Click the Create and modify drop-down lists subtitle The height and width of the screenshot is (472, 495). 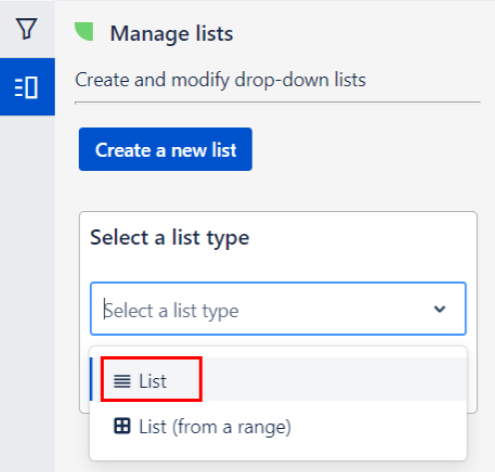pyautogui.click(x=220, y=80)
